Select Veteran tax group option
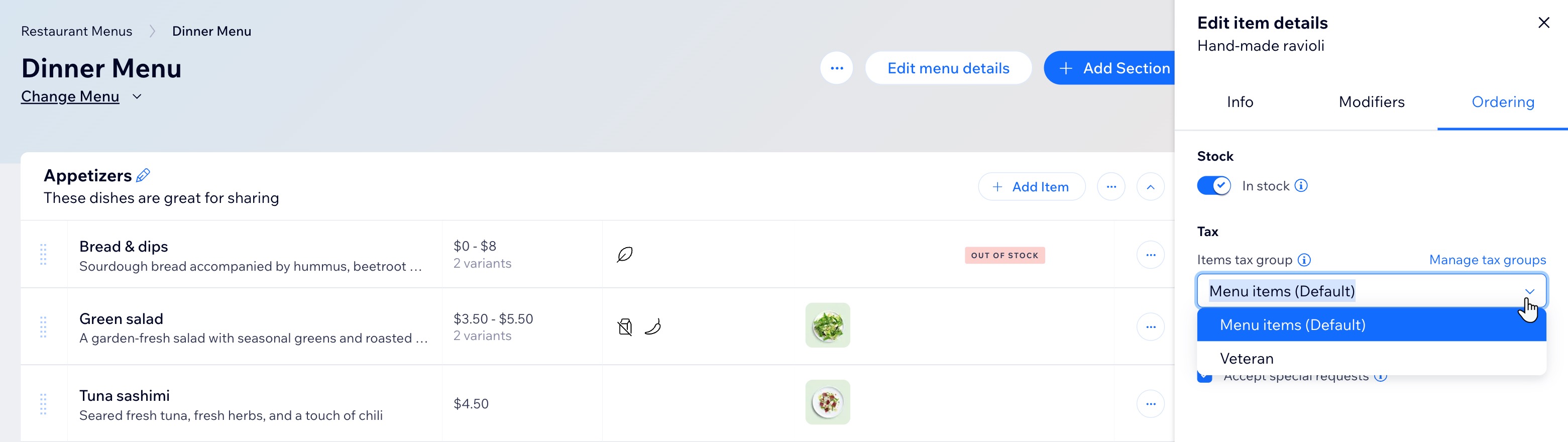This screenshot has width=1568, height=442. [1247, 359]
